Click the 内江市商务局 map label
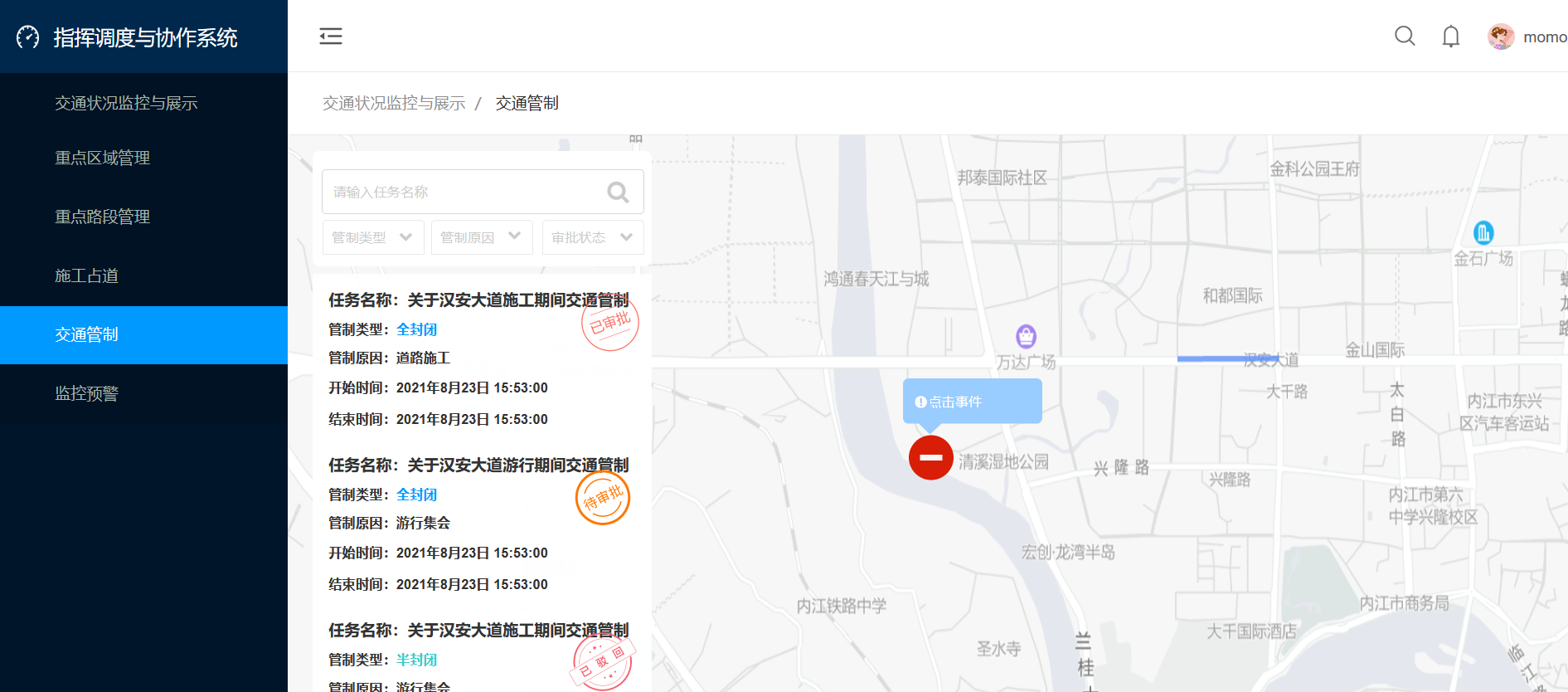This screenshot has height=692, width=1568. (x=1405, y=603)
